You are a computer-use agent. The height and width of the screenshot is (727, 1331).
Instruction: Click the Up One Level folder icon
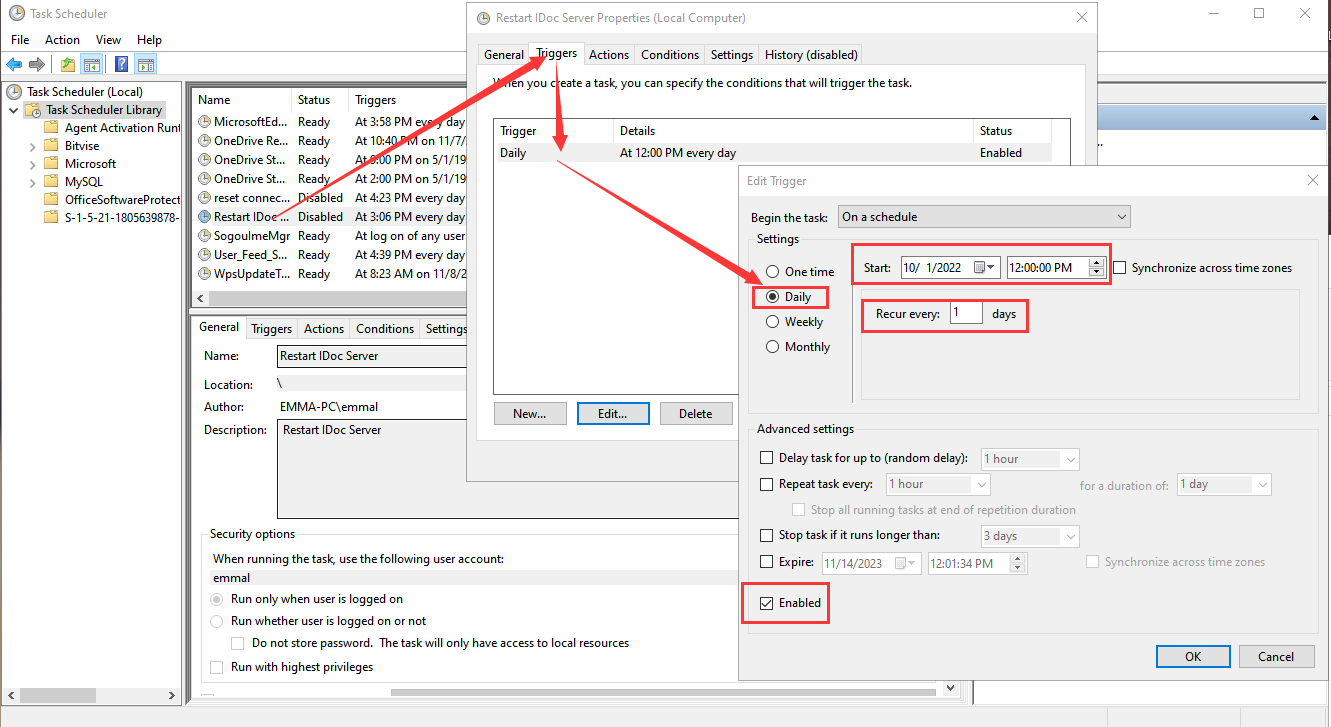(68, 65)
